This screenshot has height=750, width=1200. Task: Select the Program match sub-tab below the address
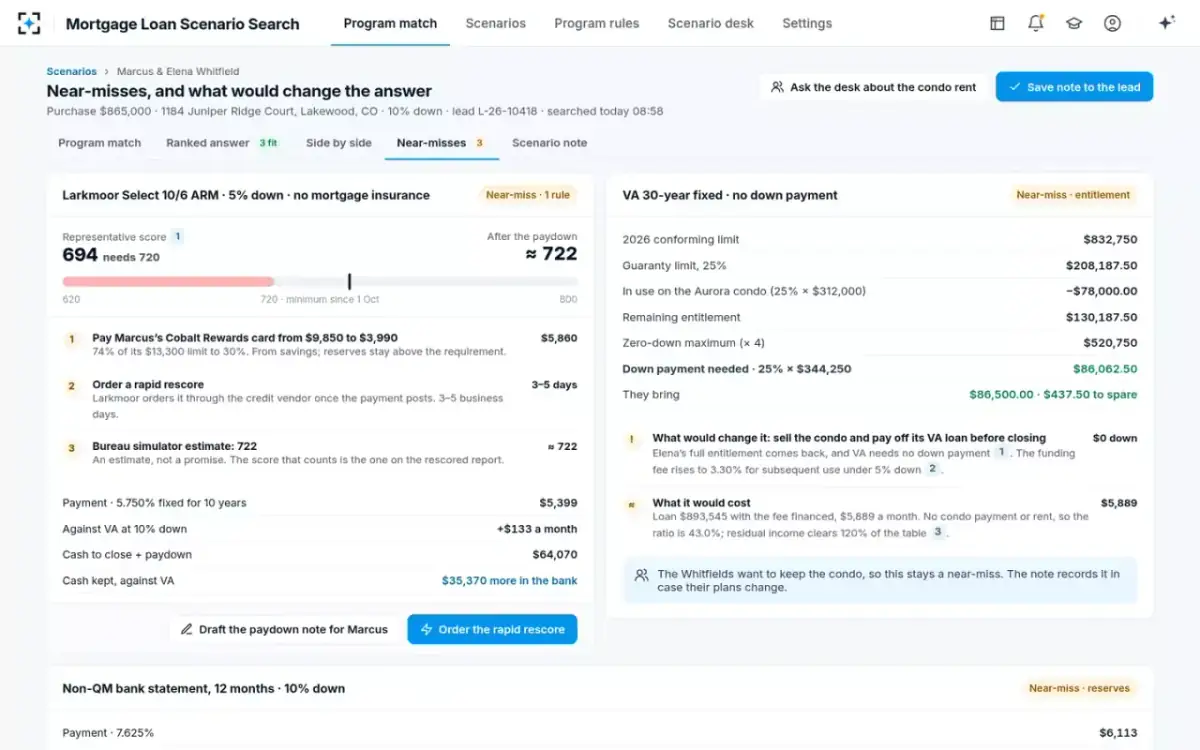[x=100, y=143]
